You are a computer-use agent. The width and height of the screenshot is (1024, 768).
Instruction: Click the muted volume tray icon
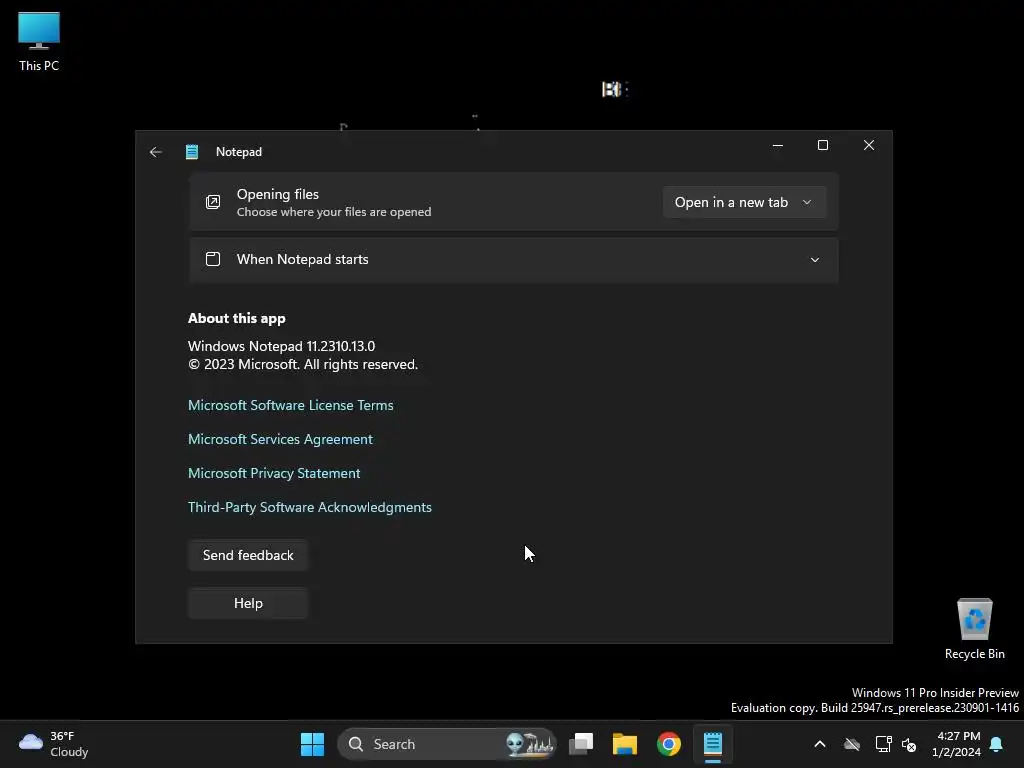click(x=908, y=744)
